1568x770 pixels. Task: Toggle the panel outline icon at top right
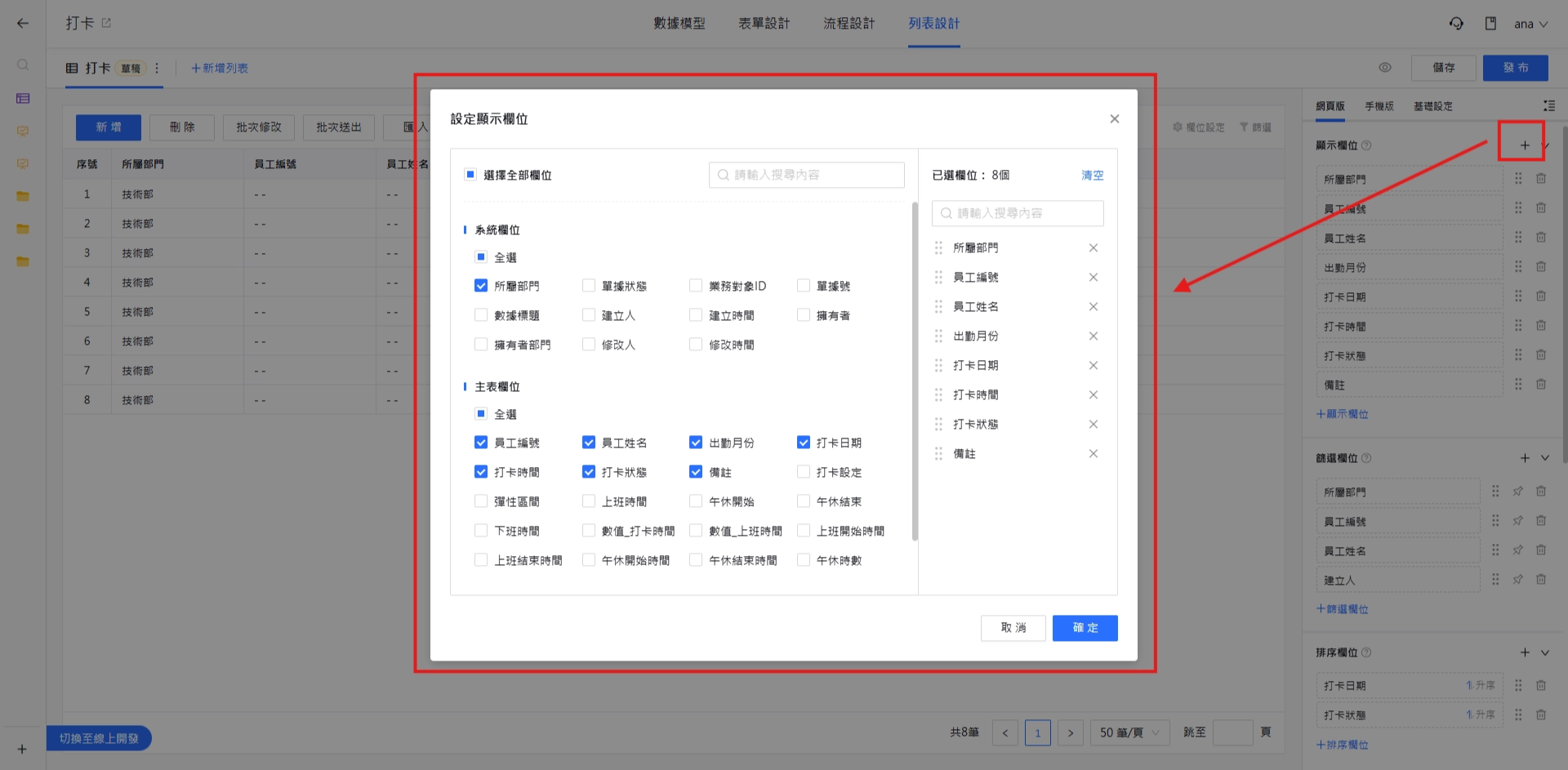point(1549,106)
